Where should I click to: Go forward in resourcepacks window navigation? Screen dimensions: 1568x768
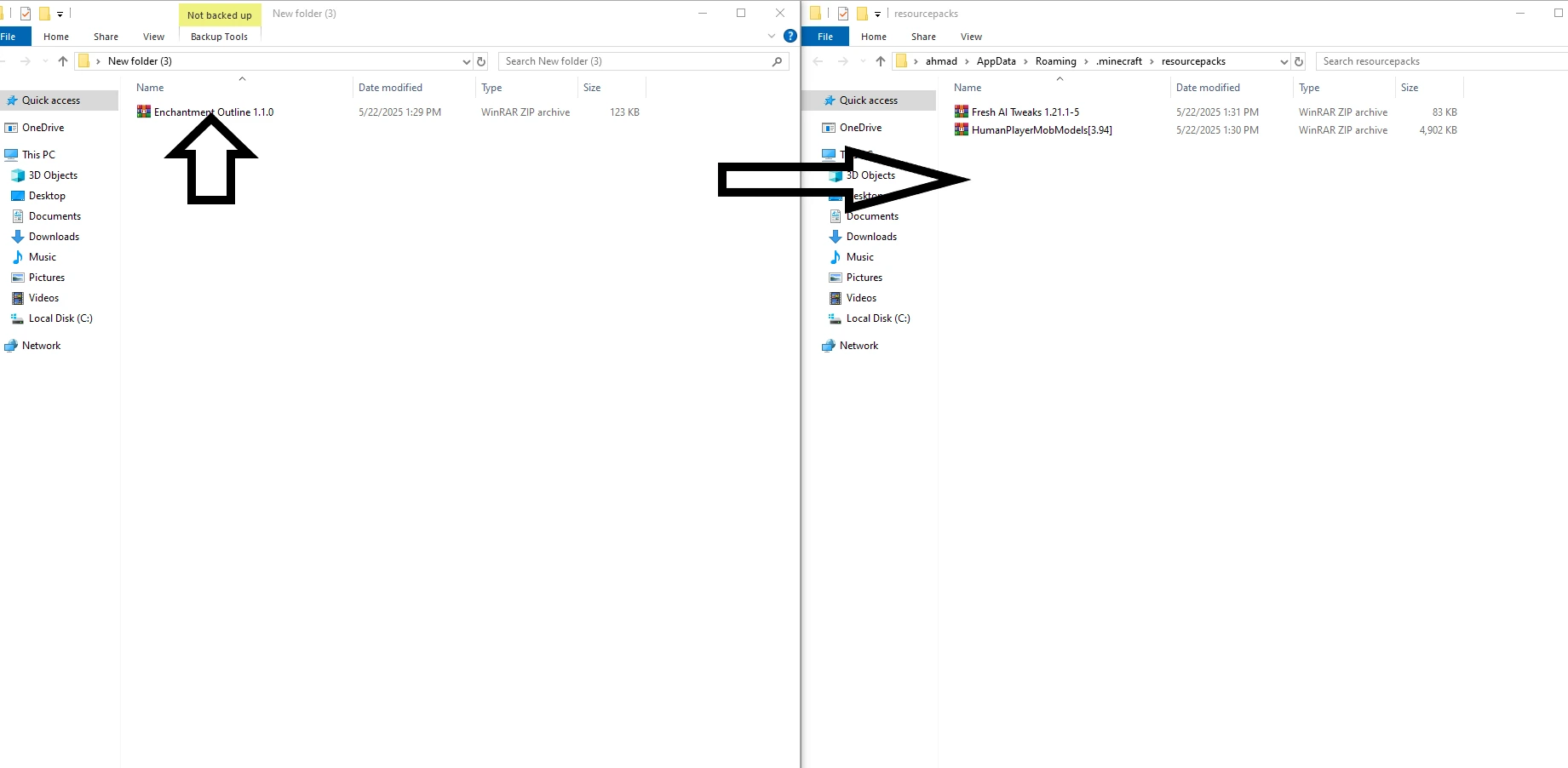(843, 61)
